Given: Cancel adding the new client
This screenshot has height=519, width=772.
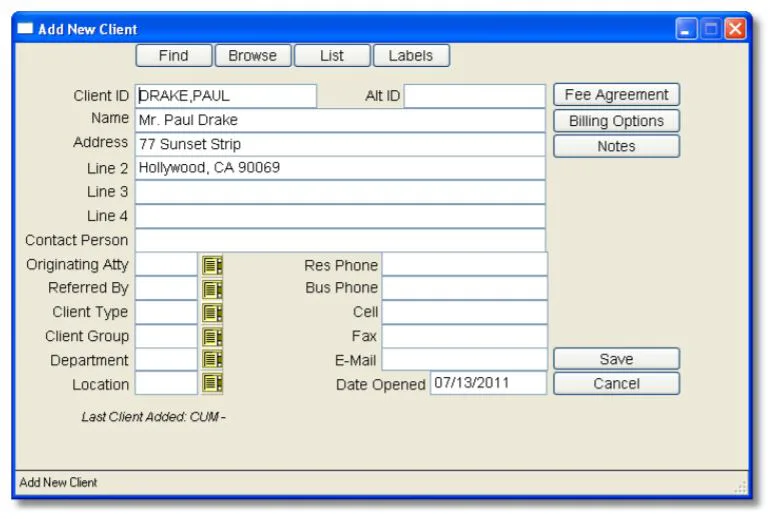Looking at the screenshot, I should (x=616, y=384).
